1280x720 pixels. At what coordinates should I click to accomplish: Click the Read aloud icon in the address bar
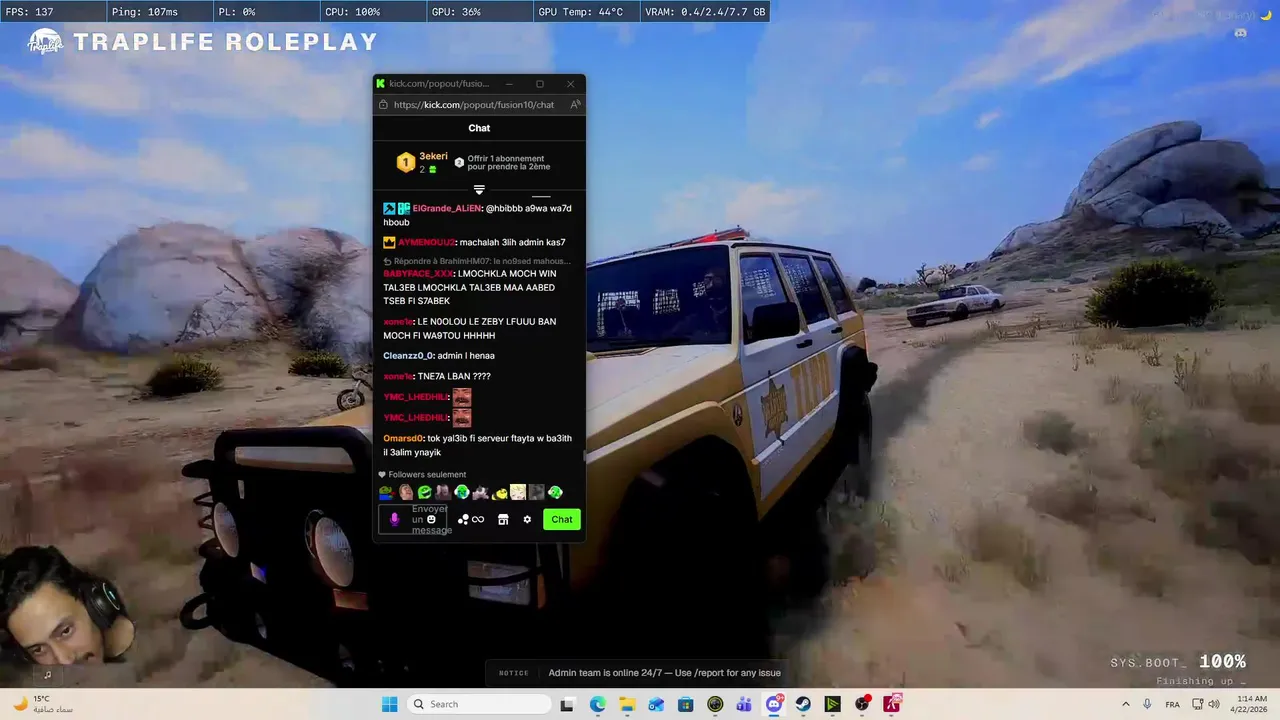[x=575, y=105]
